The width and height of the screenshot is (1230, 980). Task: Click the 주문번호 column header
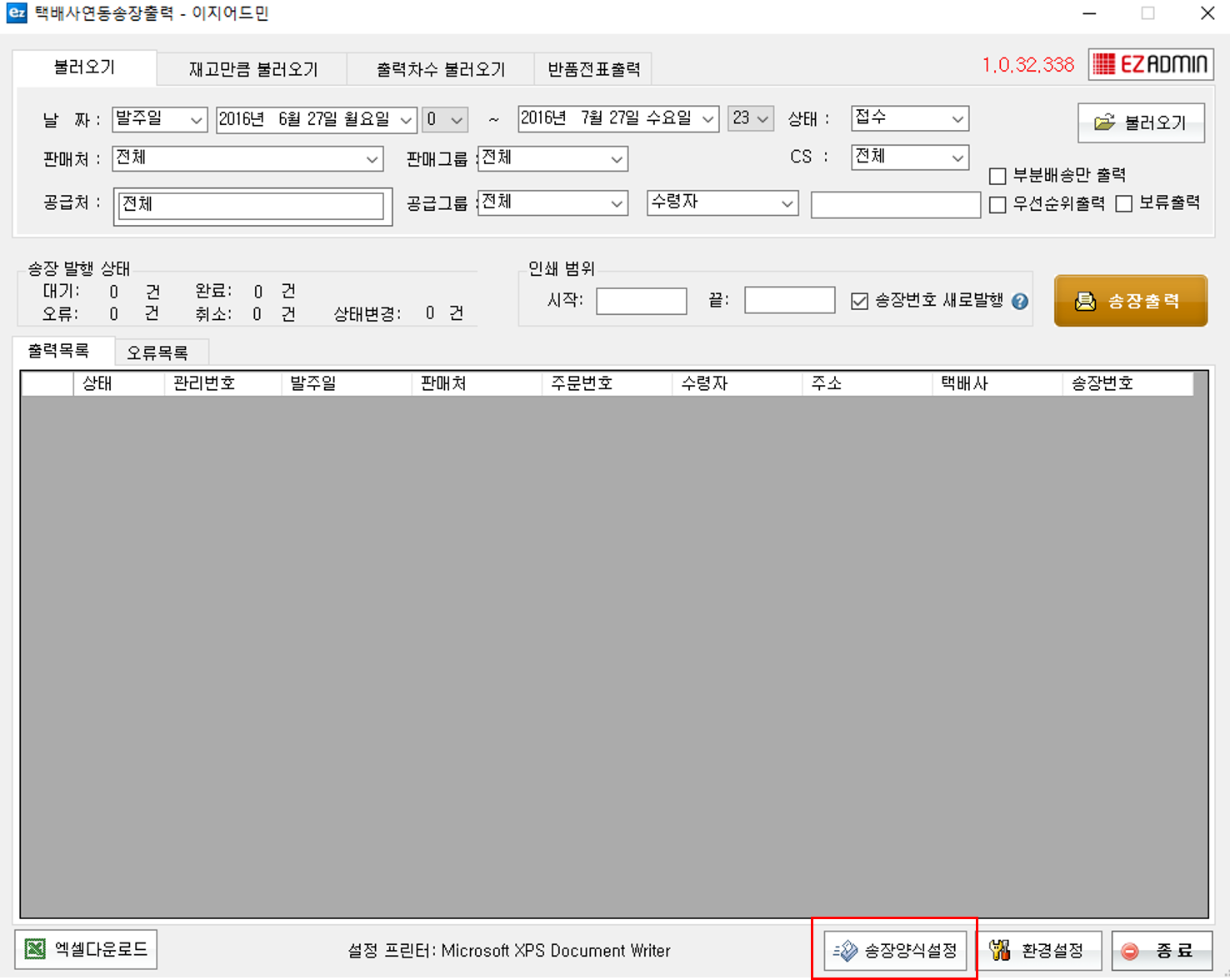582,383
